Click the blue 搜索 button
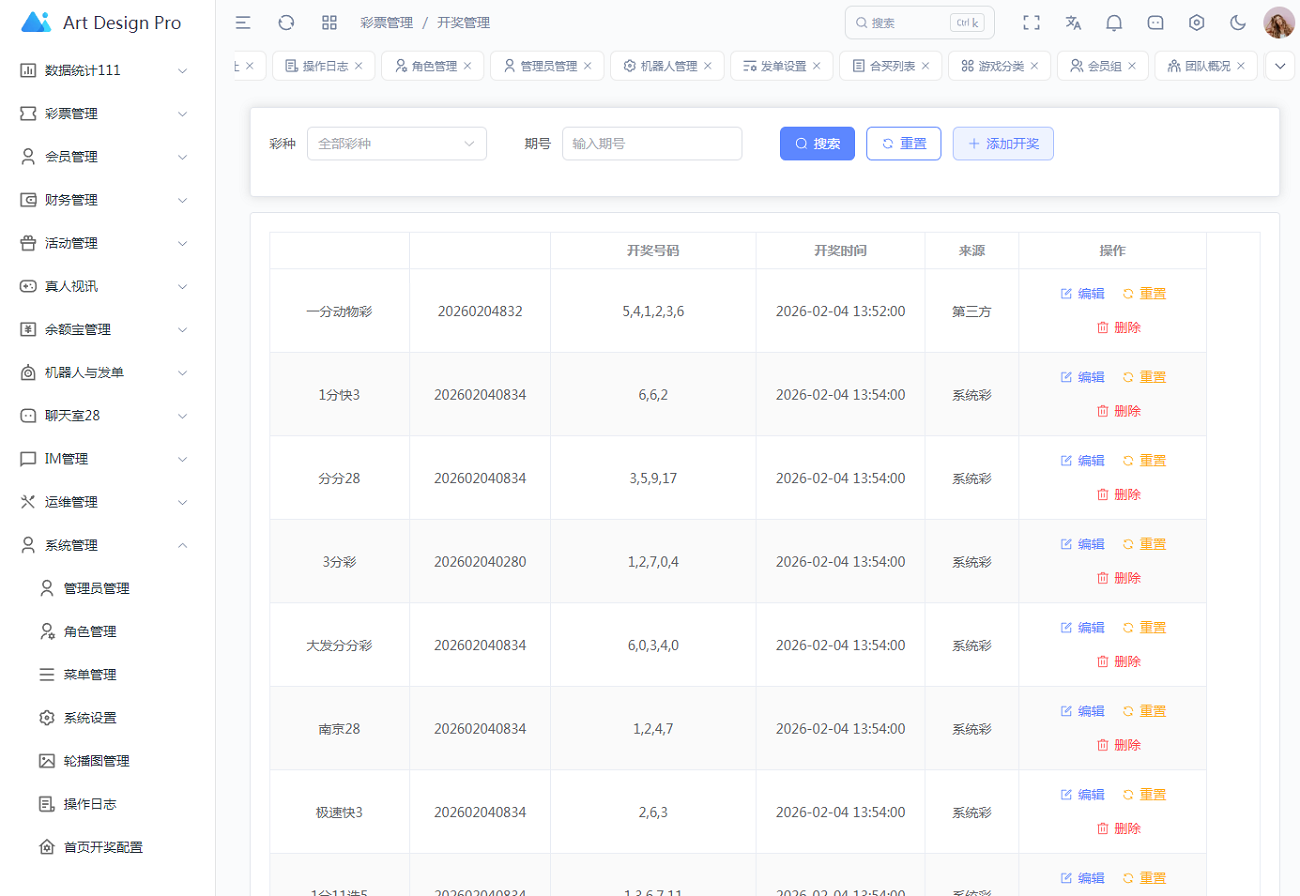Image resolution: width=1300 pixels, height=896 pixels. 817,144
